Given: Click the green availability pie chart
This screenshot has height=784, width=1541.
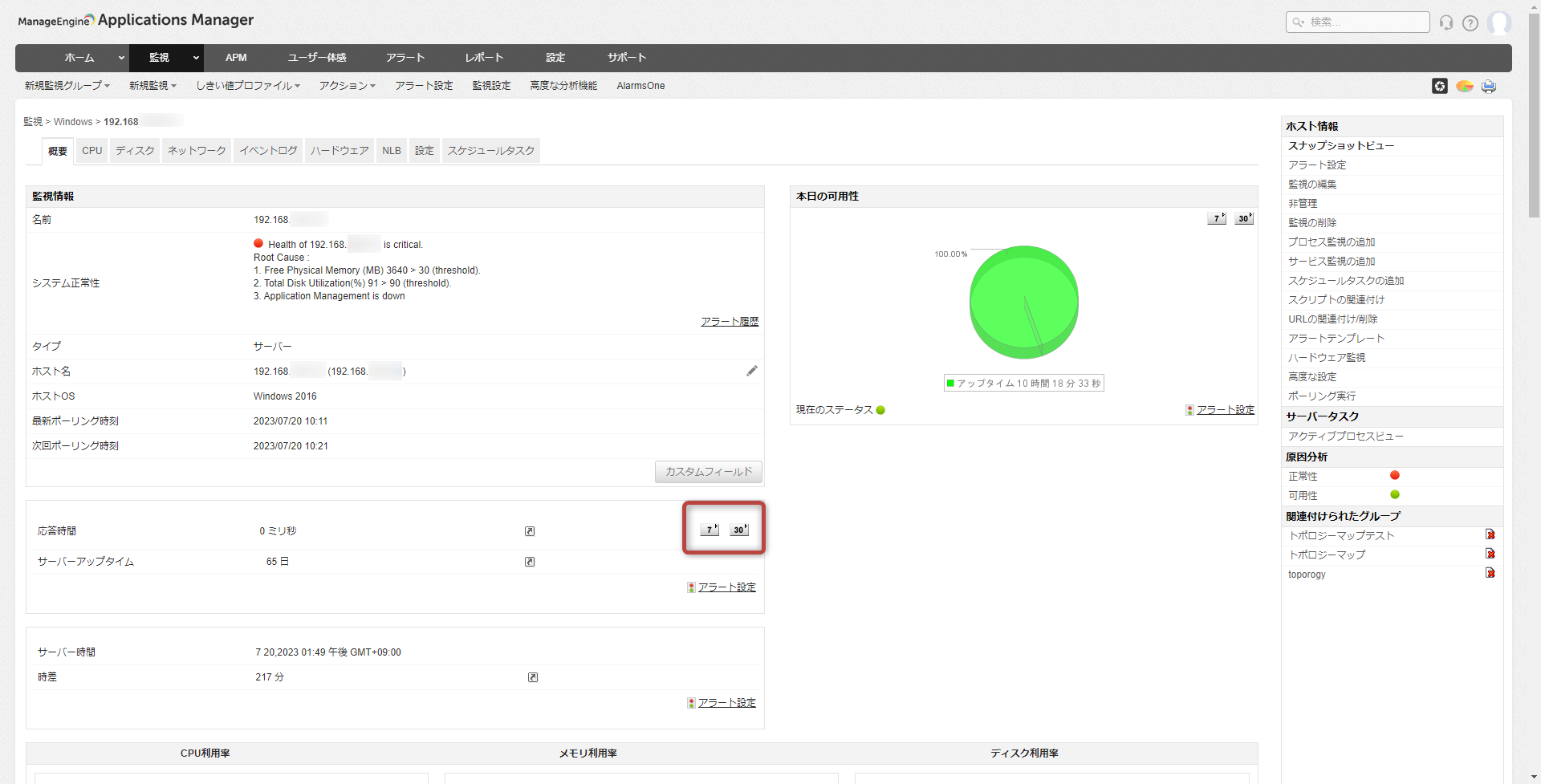Looking at the screenshot, I should pyautogui.click(x=1023, y=302).
